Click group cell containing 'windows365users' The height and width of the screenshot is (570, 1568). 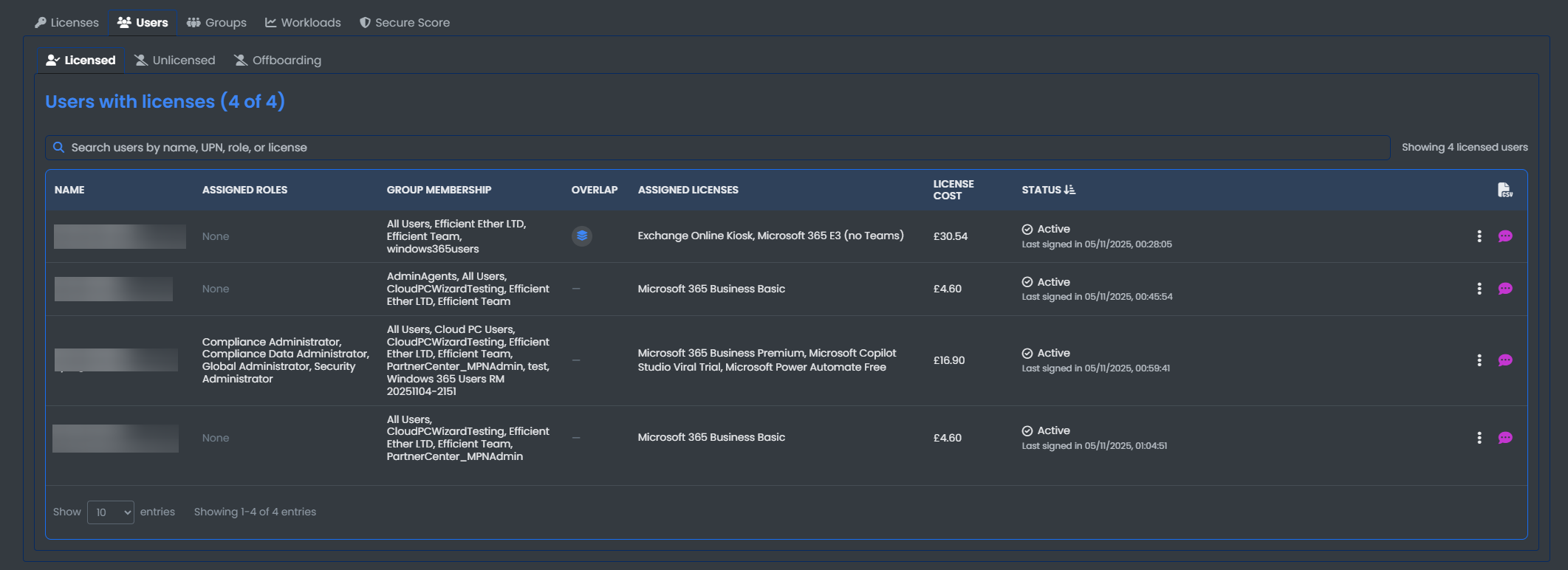[456, 236]
